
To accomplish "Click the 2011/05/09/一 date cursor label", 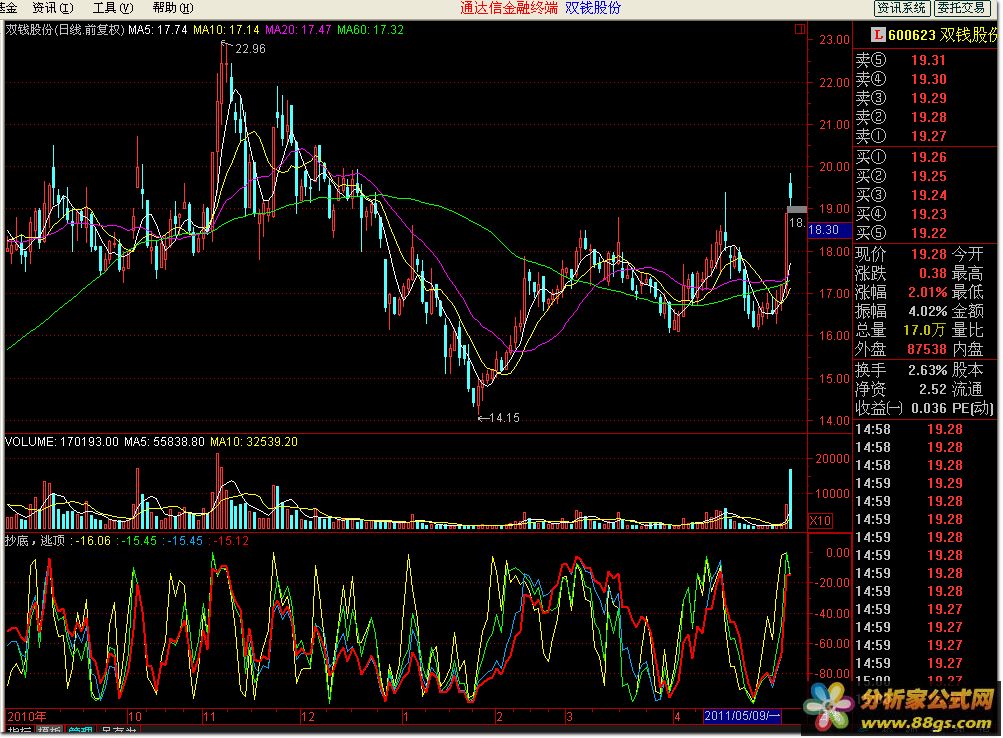I will (742, 716).
